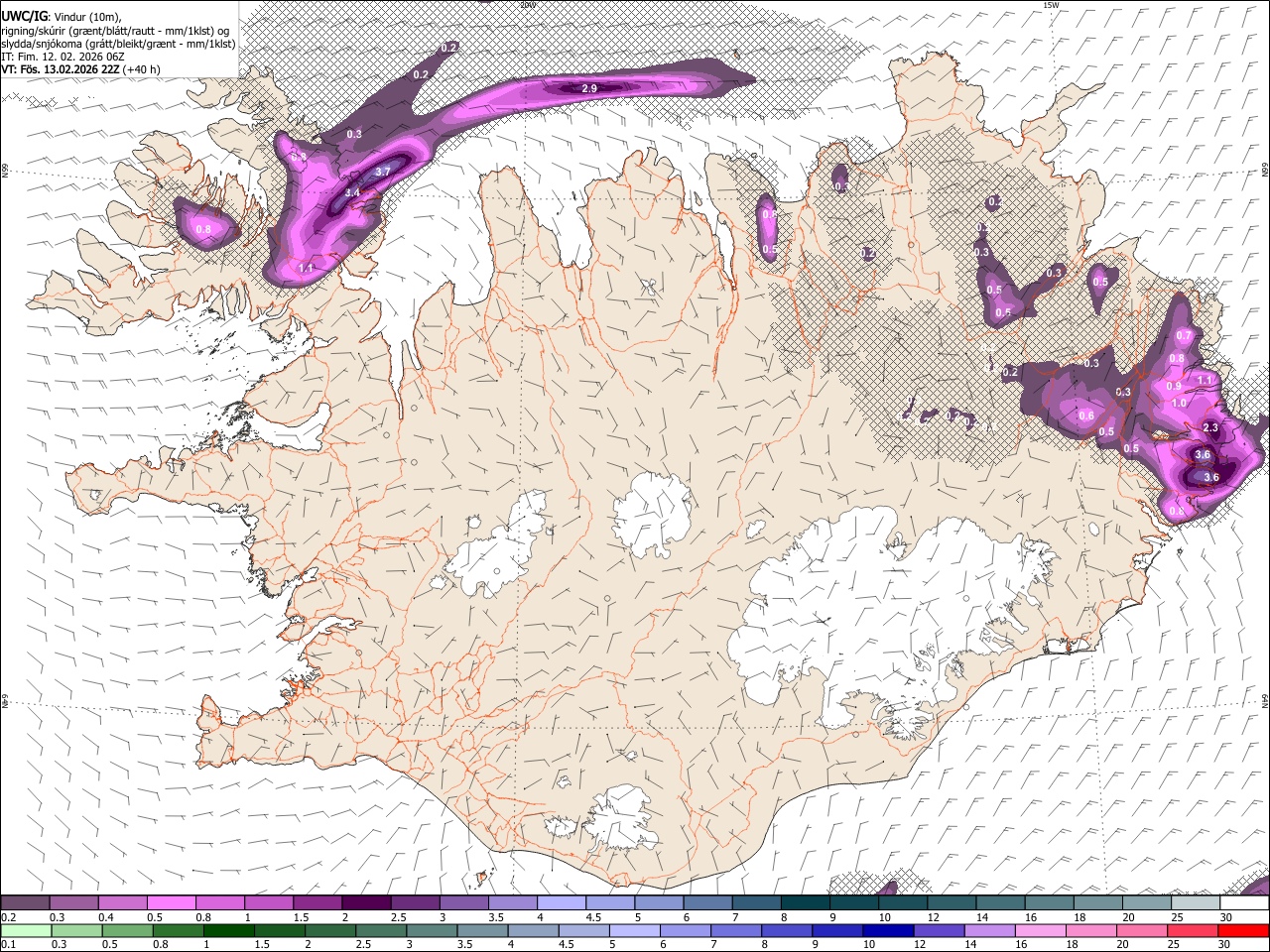Pick the pink 0.5 swatch in snow legend
Image resolution: width=1270 pixels, height=952 pixels.
171,902
